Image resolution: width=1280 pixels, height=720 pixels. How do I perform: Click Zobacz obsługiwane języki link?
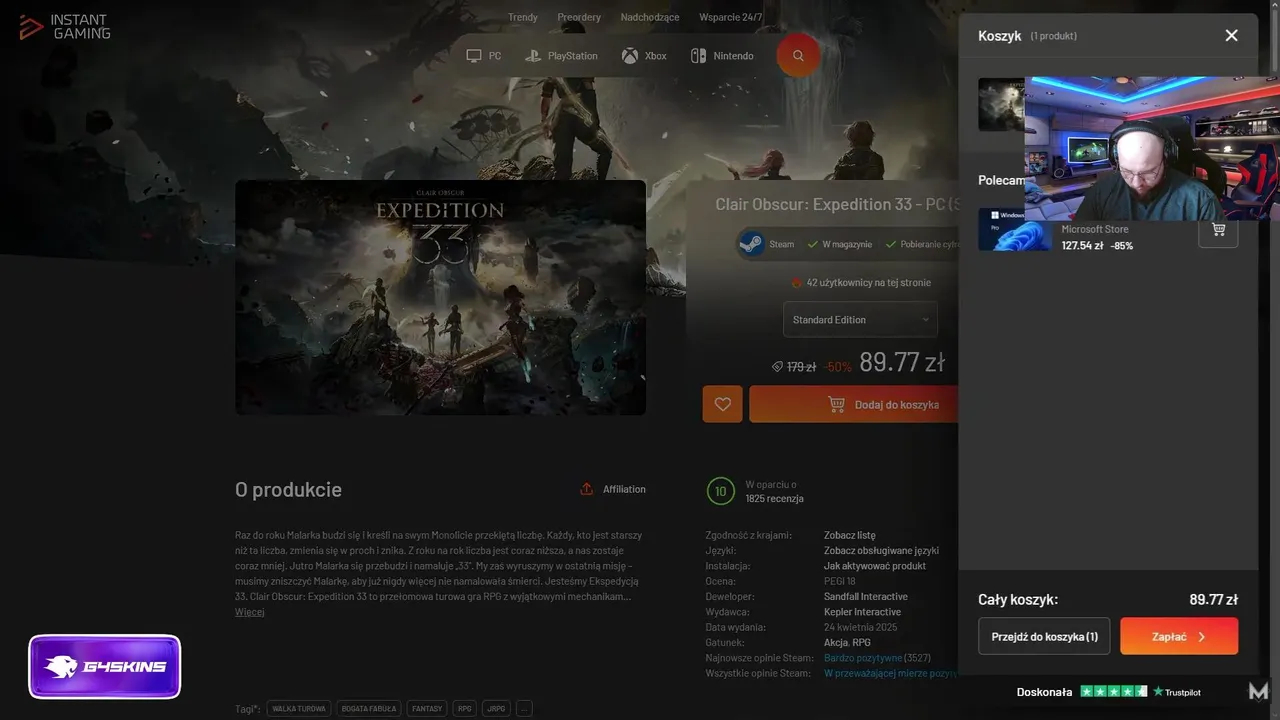pos(881,550)
